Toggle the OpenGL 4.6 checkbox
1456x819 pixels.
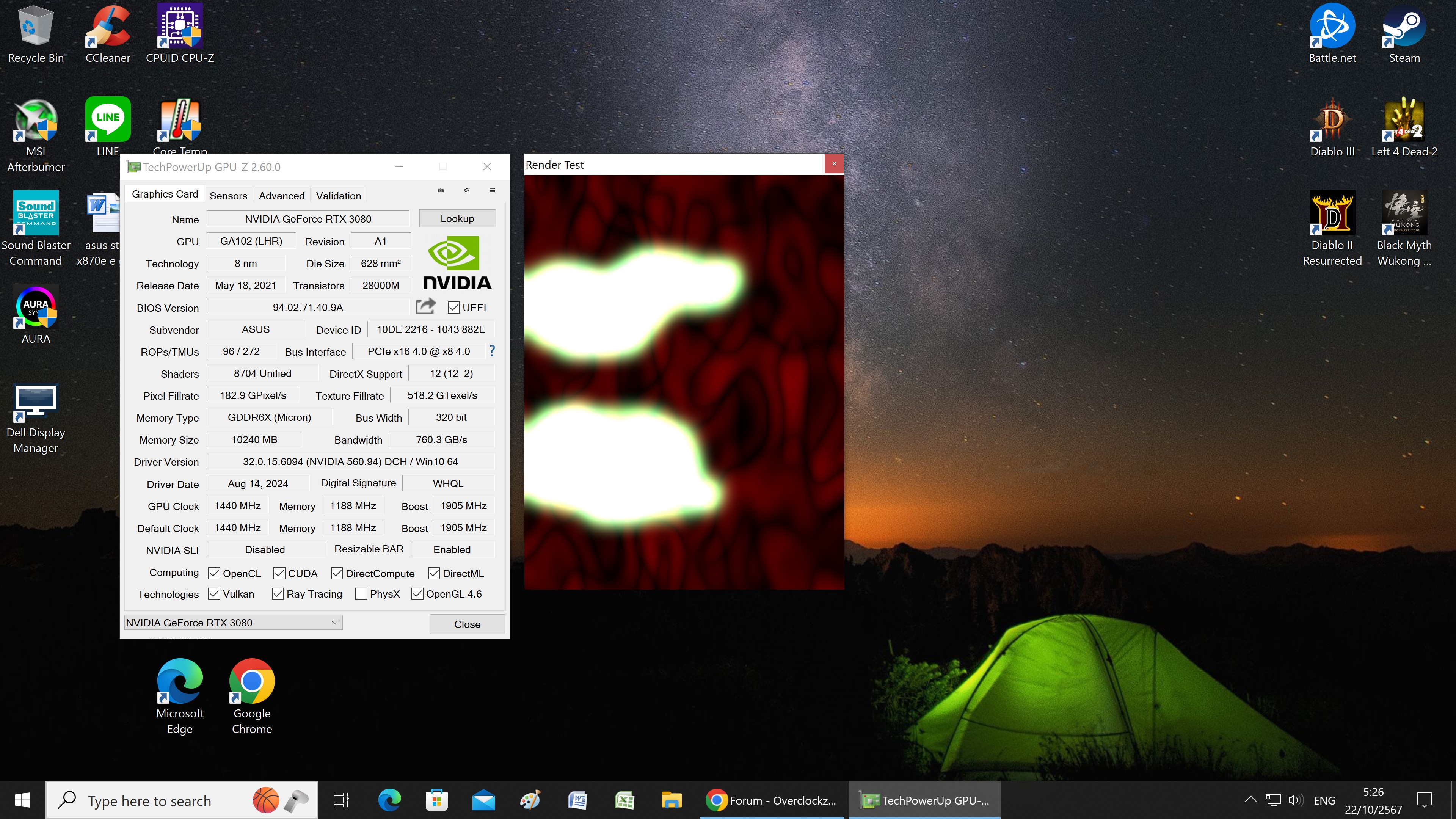click(417, 594)
